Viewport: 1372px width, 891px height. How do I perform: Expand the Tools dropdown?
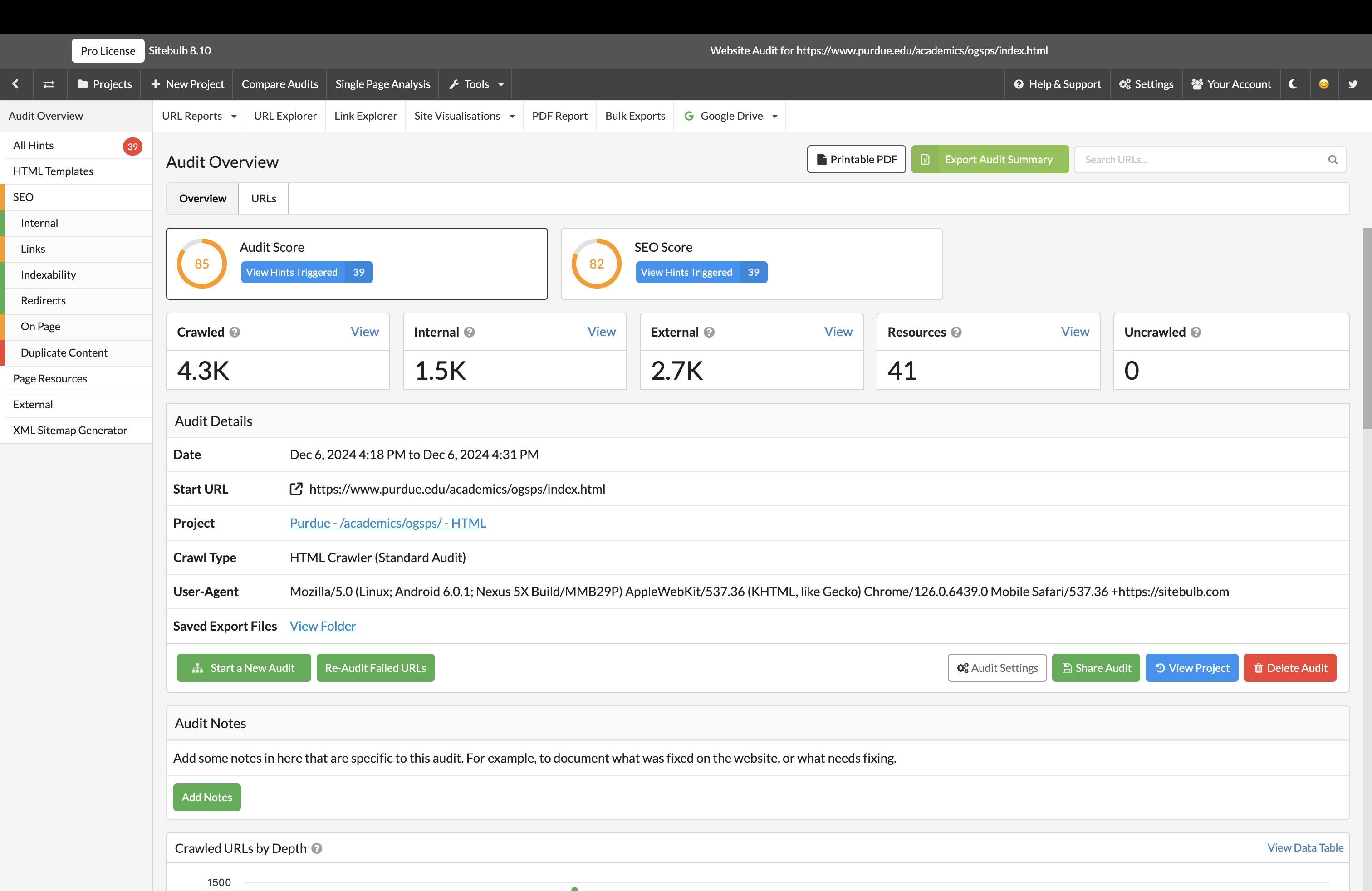[x=475, y=84]
